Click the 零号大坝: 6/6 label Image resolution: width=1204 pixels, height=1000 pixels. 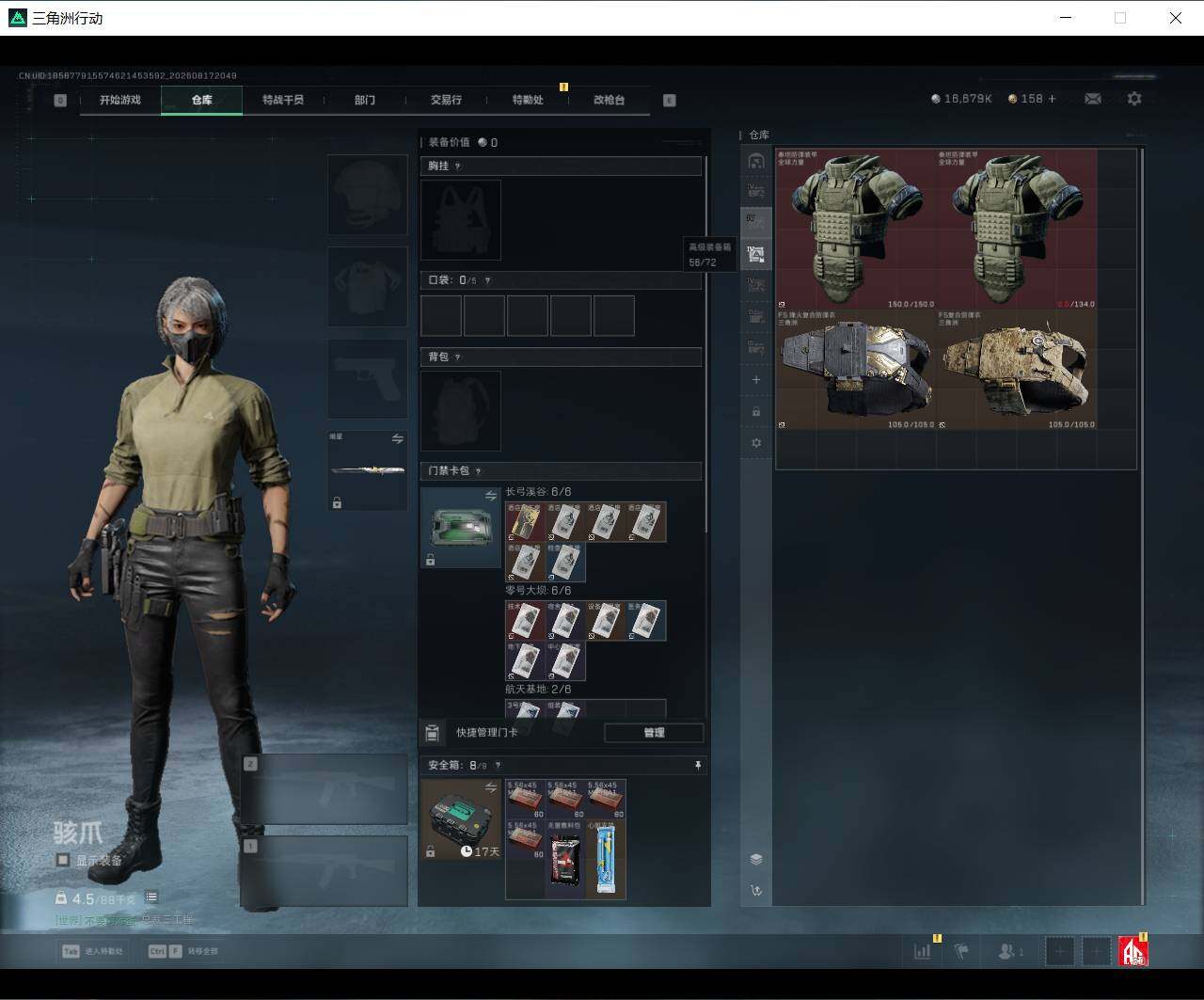538,591
